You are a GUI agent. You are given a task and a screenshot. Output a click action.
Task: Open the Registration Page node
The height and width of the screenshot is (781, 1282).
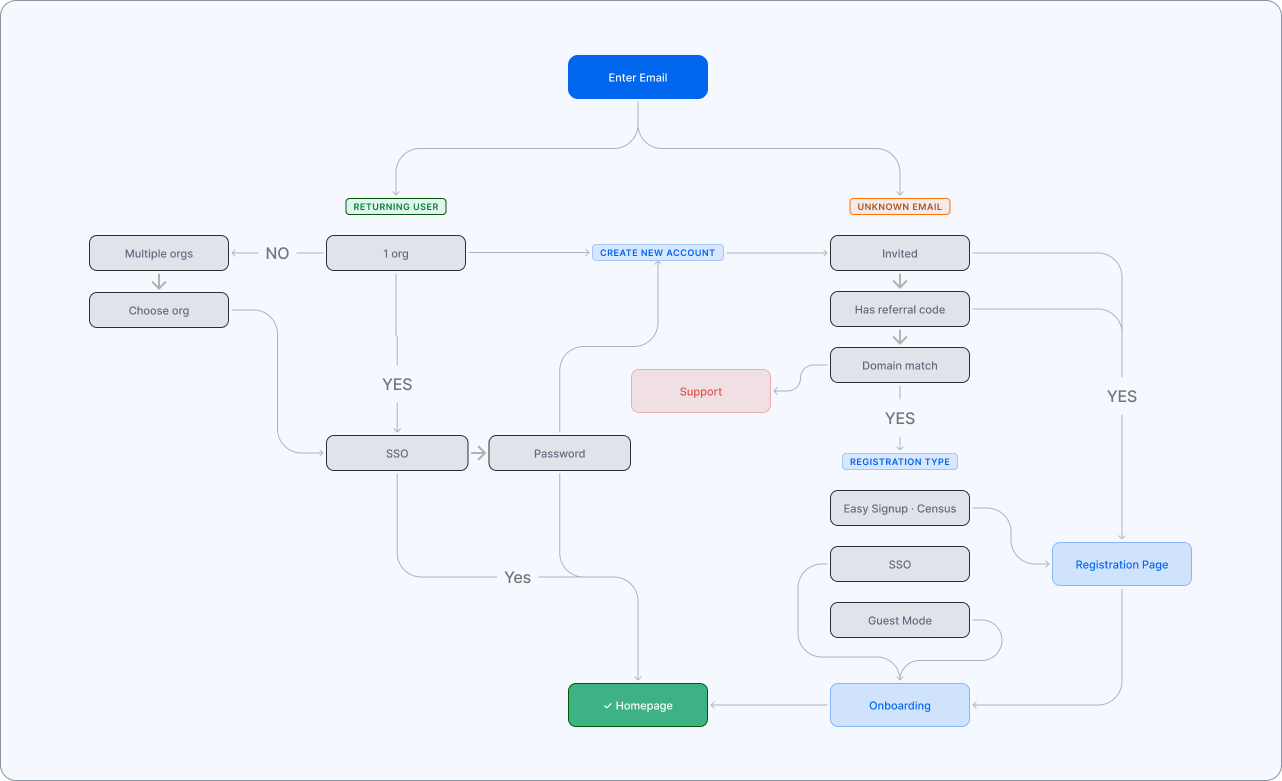pyautogui.click(x=1122, y=564)
